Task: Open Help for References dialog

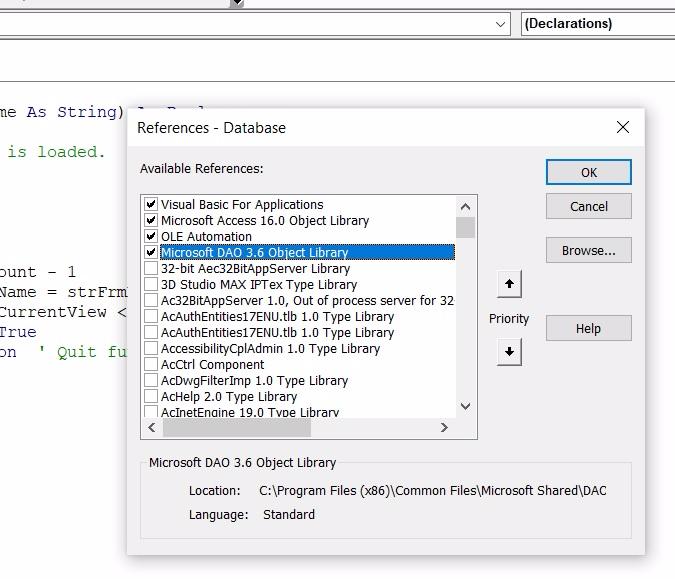Action: [588, 328]
